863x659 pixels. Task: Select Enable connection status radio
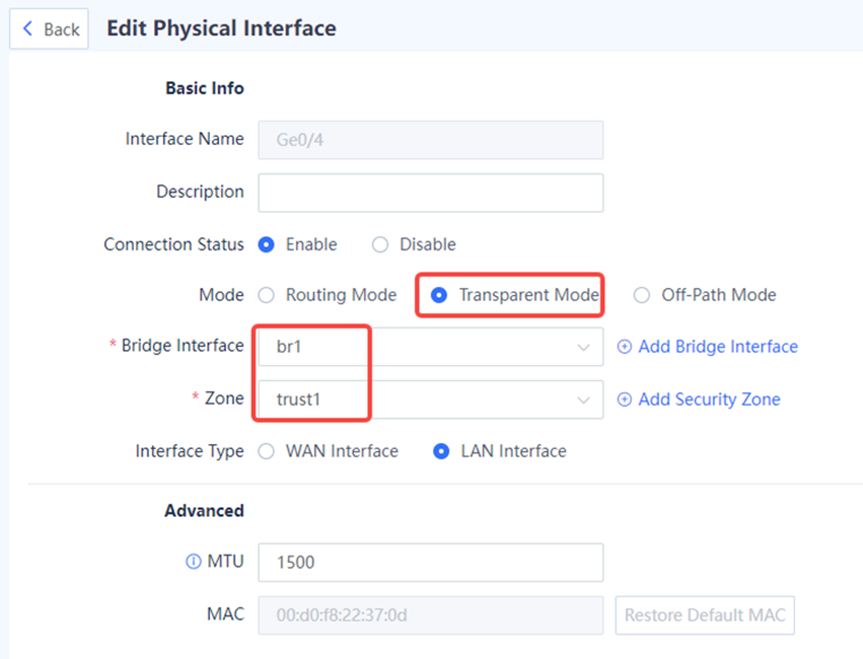click(x=266, y=244)
